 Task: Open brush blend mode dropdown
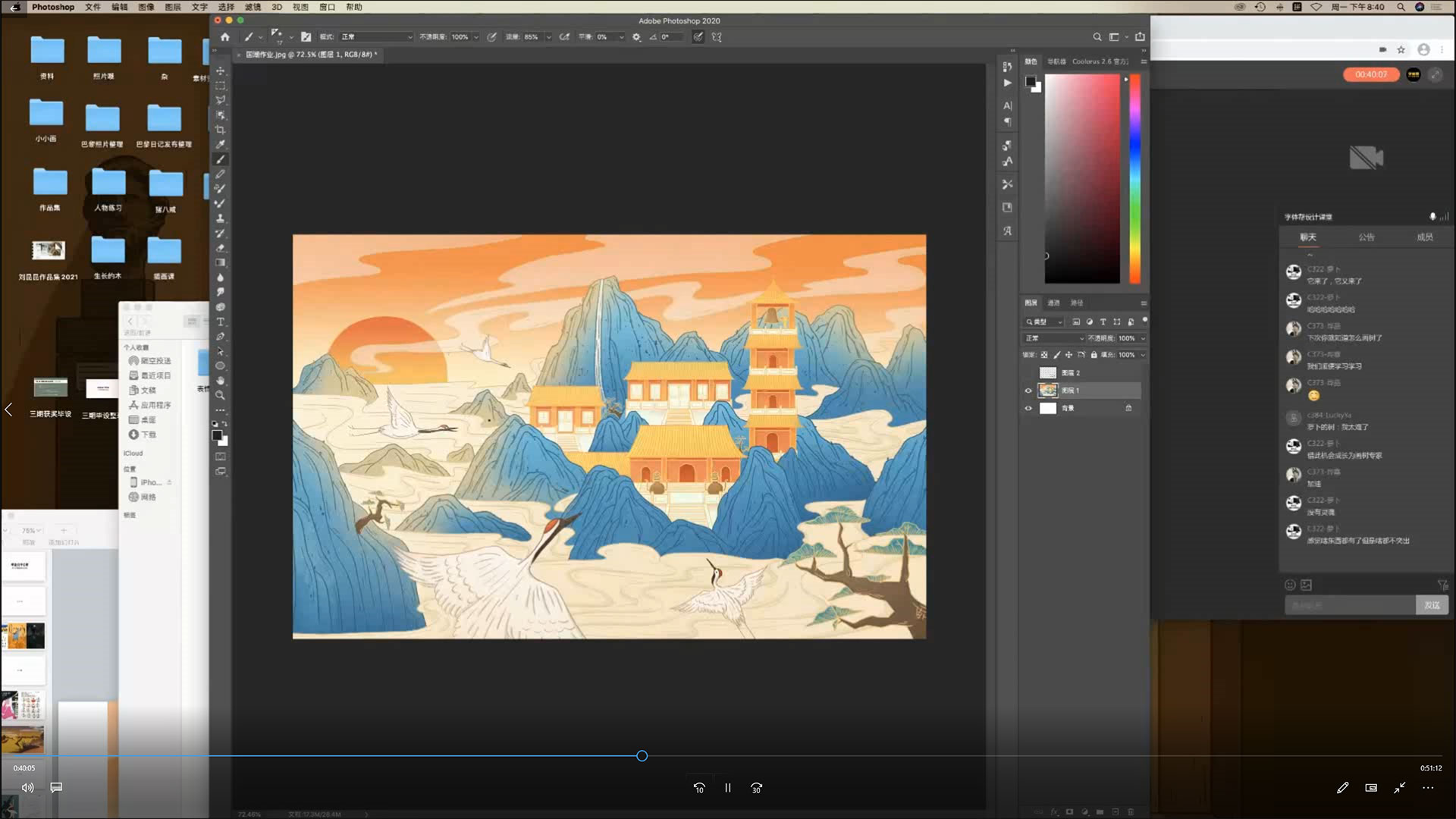point(376,36)
